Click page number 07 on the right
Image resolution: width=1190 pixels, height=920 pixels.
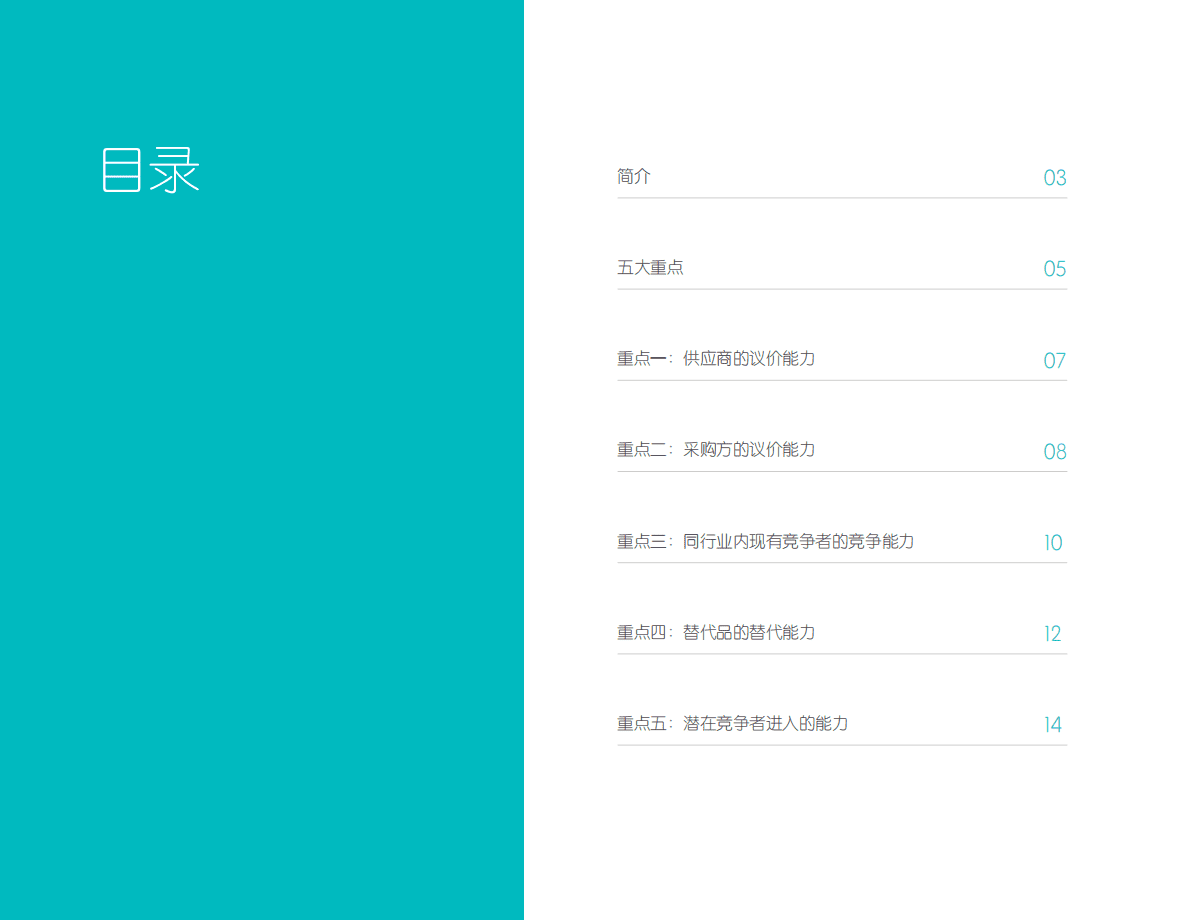pos(1056,361)
